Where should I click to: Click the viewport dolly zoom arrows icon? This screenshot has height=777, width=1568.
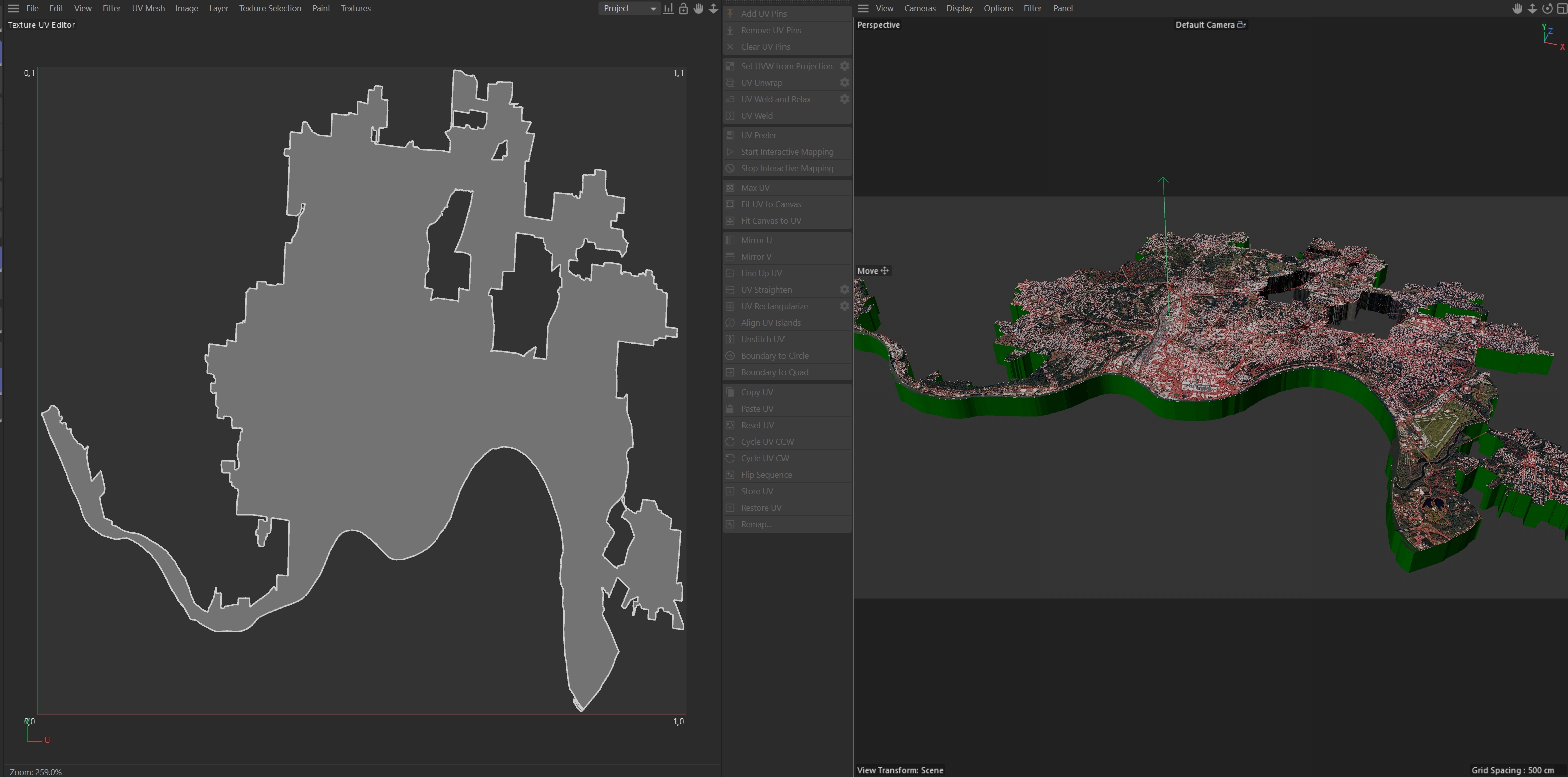point(1532,9)
